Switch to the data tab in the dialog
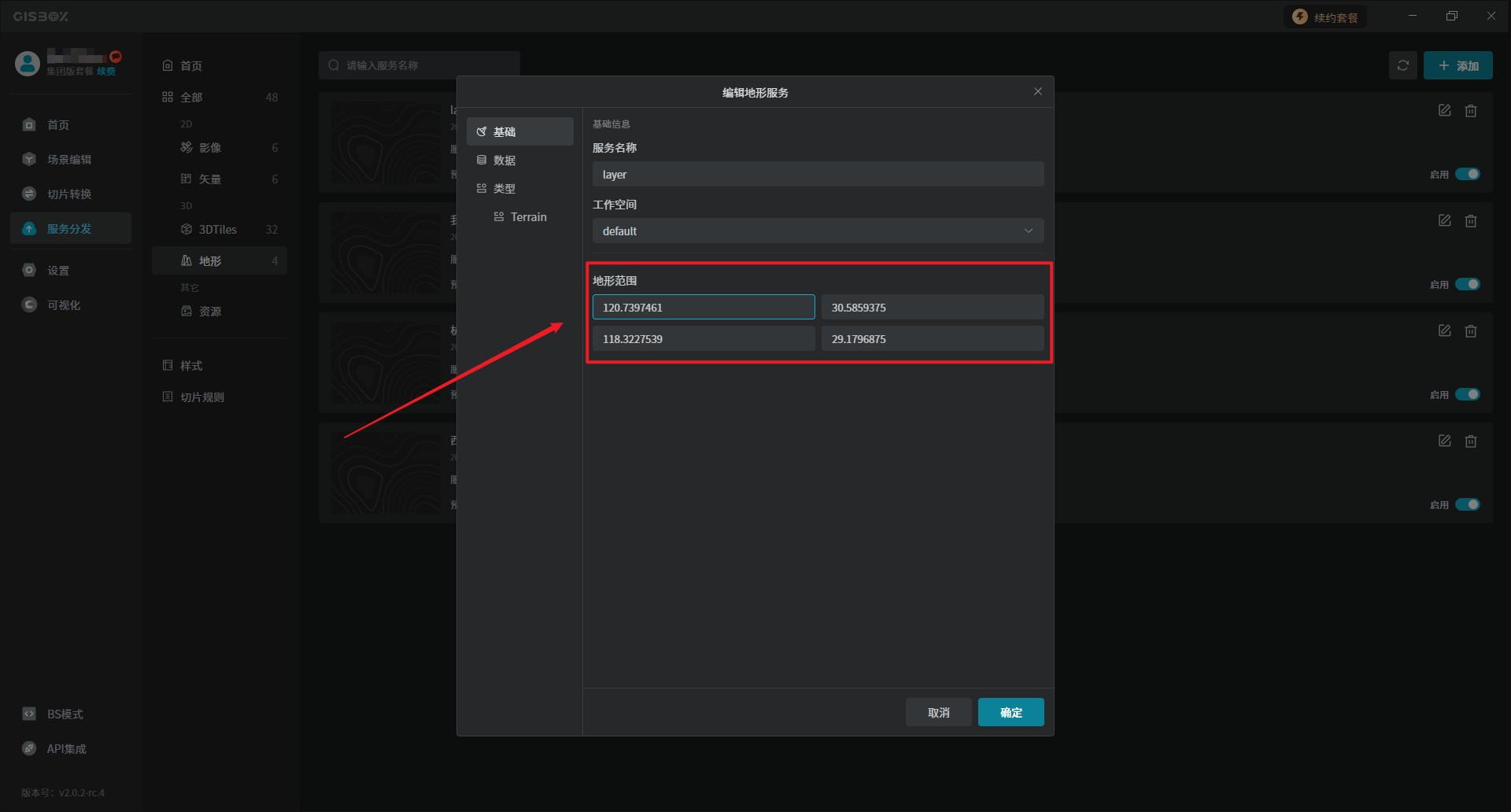The image size is (1511, 812). [x=504, y=161]
